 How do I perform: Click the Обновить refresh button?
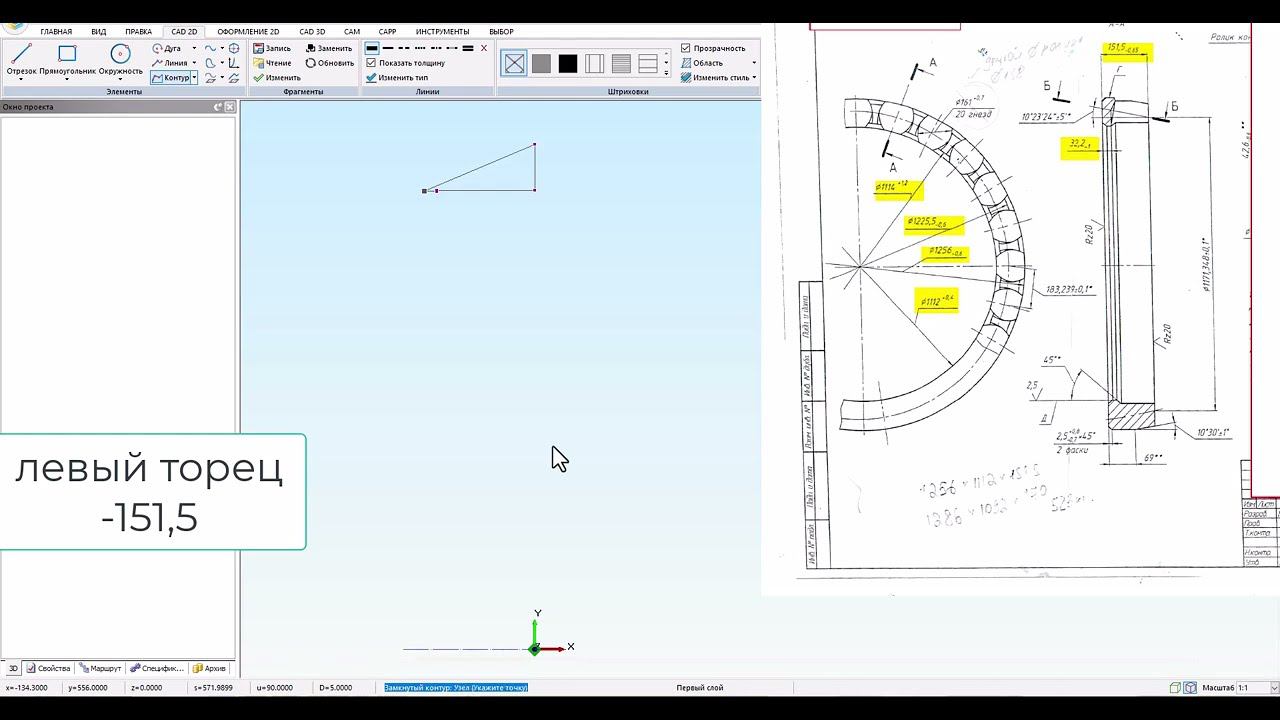click(x=330, y=63)
